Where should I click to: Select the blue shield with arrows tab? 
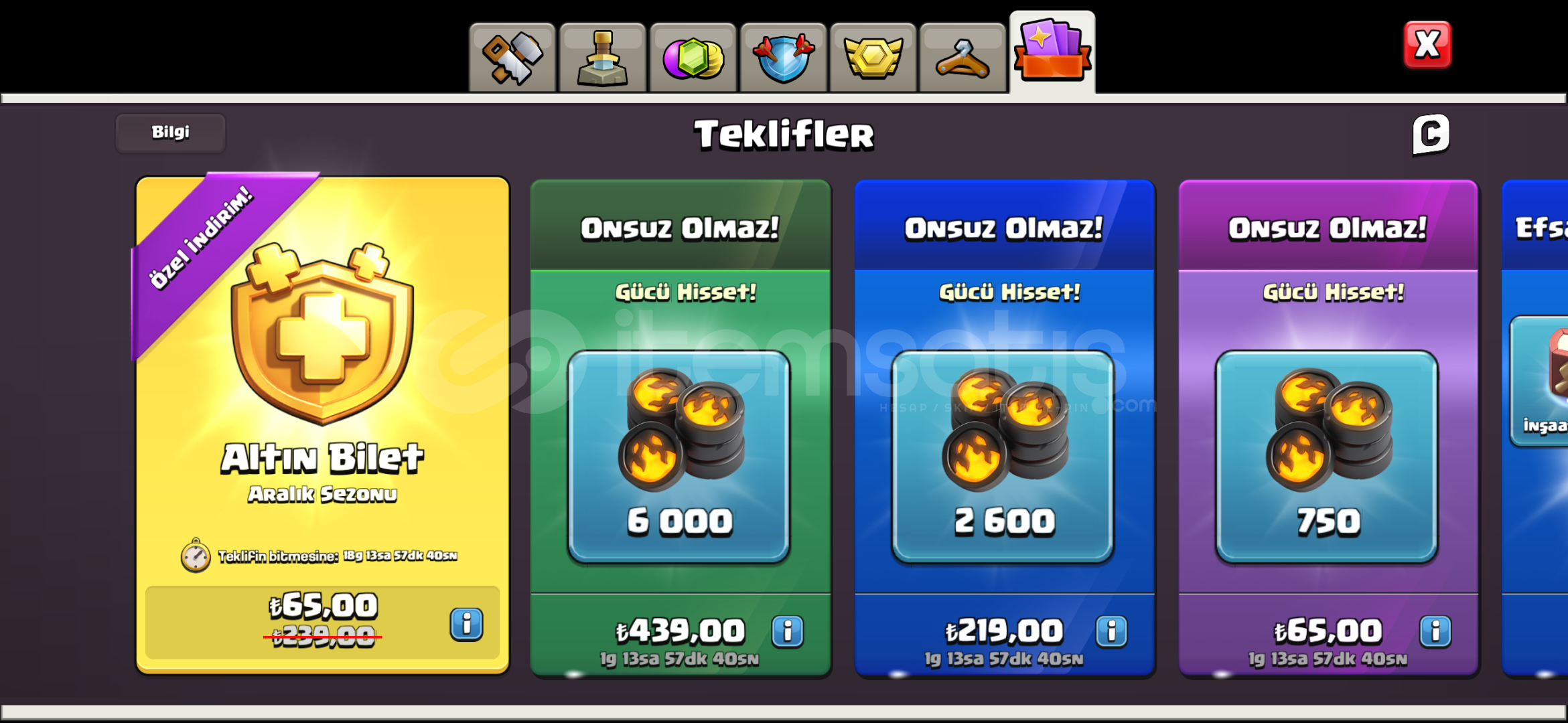783,58
